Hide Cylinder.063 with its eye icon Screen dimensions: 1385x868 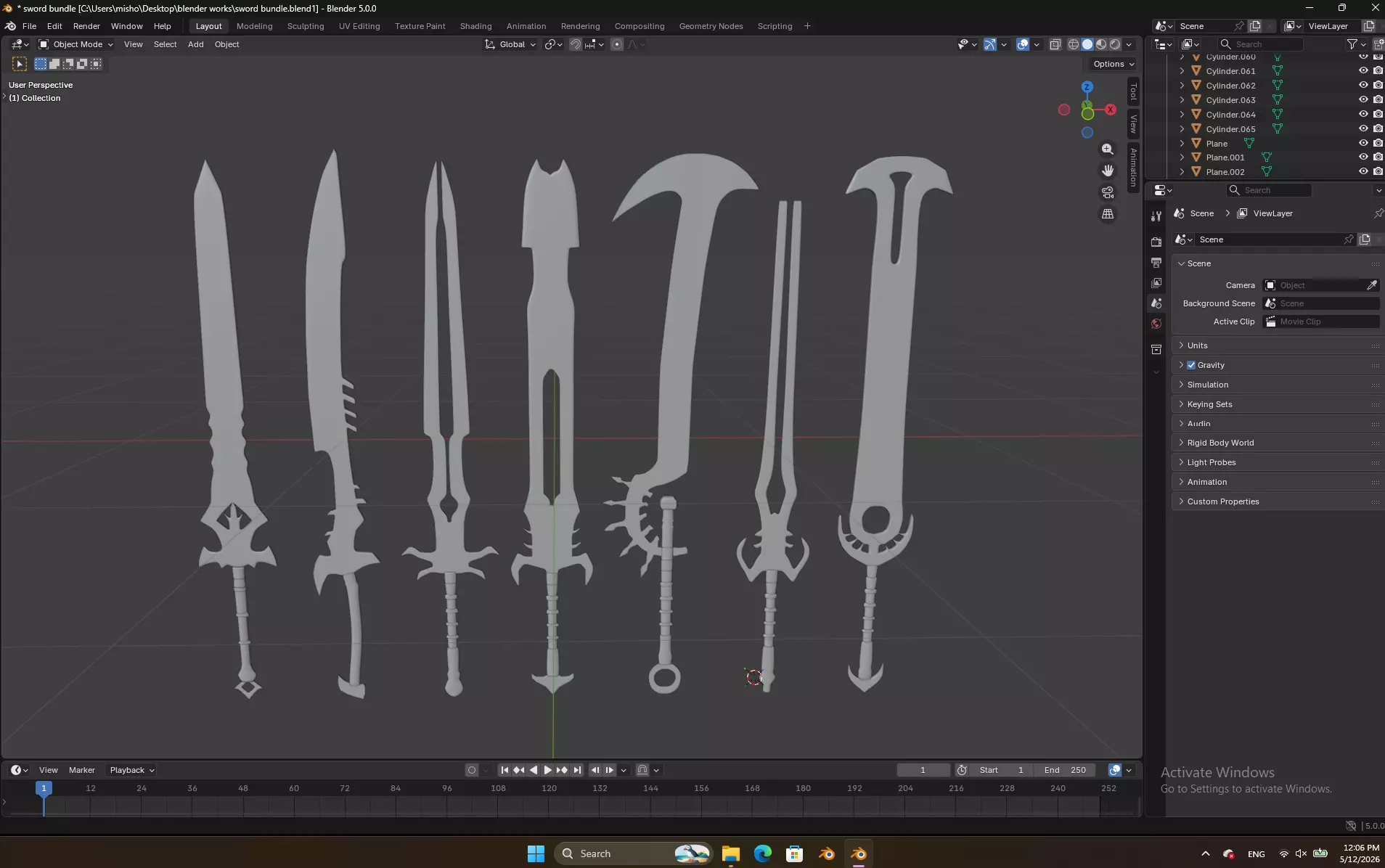tap(1363, 99)
